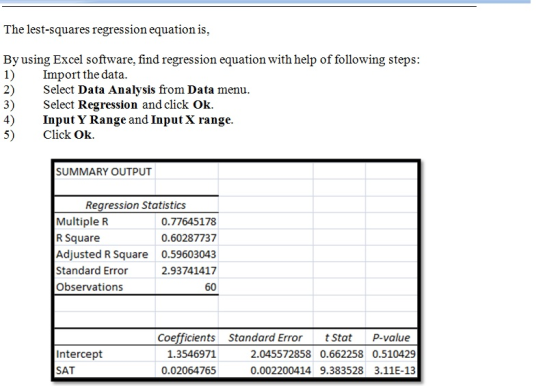The width and height of the screenshot is (560, 386).
Task: Select the value 0.77645178
Action: click(189, 221)
